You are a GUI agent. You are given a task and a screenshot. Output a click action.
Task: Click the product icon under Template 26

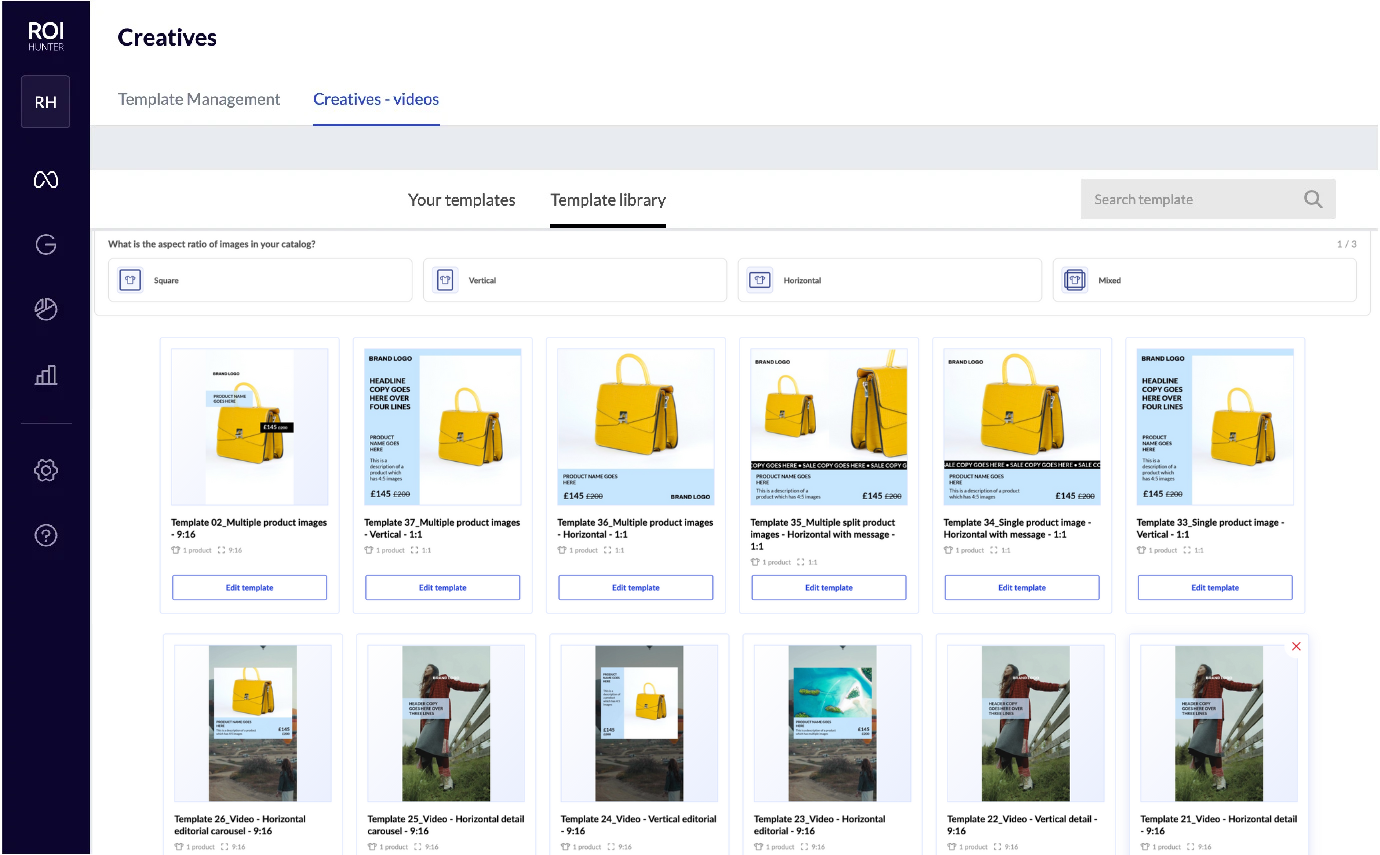click(x=179, y=847)
